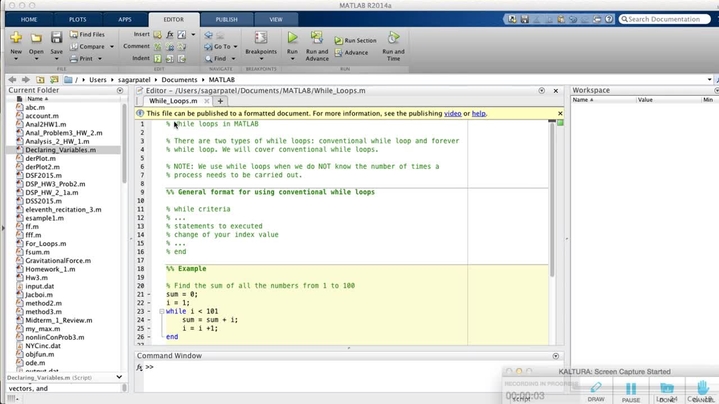The image size is (719, 404).
Task: Click the Help question mark icon
Action: click(609, 19)
